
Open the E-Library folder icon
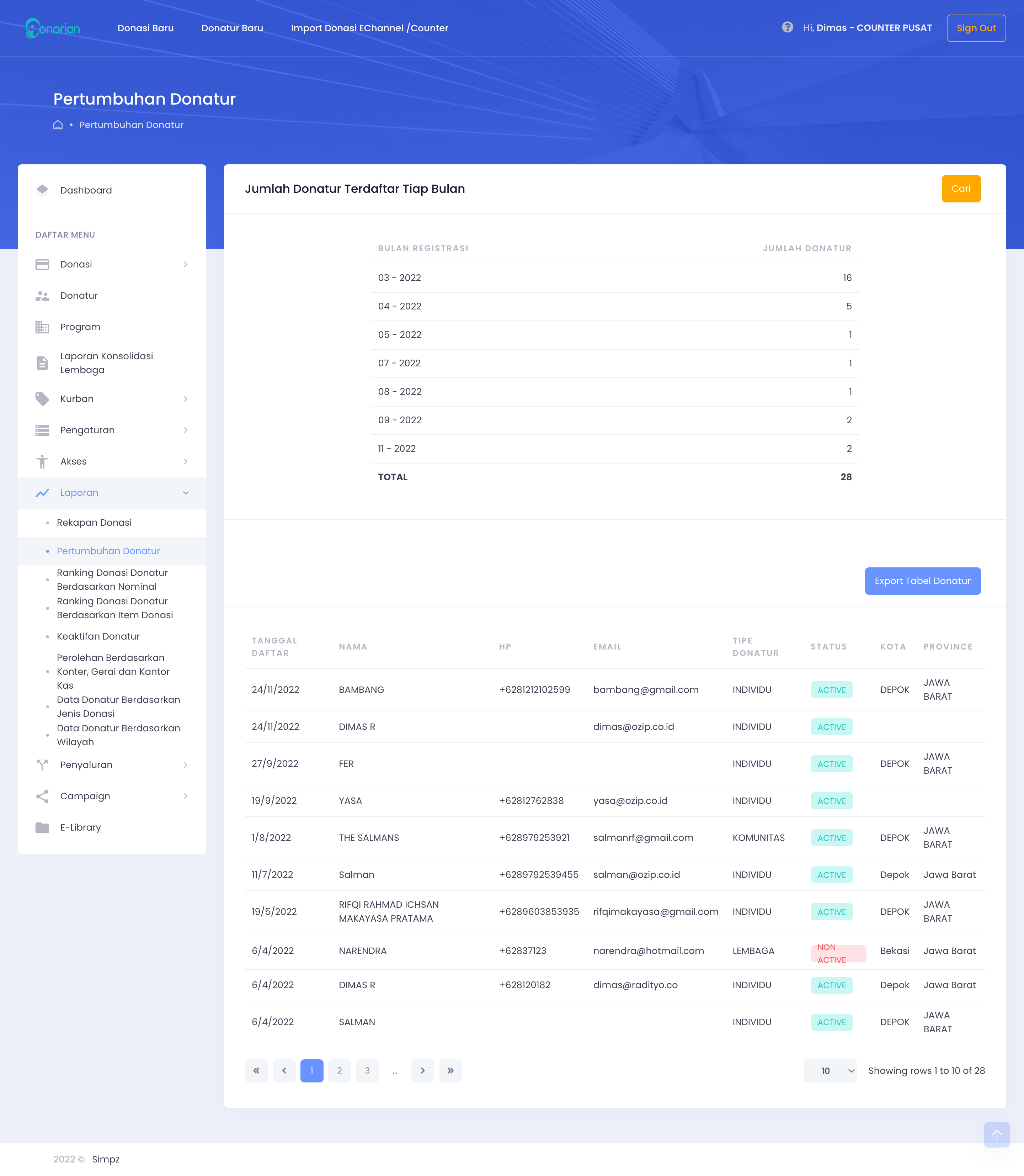42,827
